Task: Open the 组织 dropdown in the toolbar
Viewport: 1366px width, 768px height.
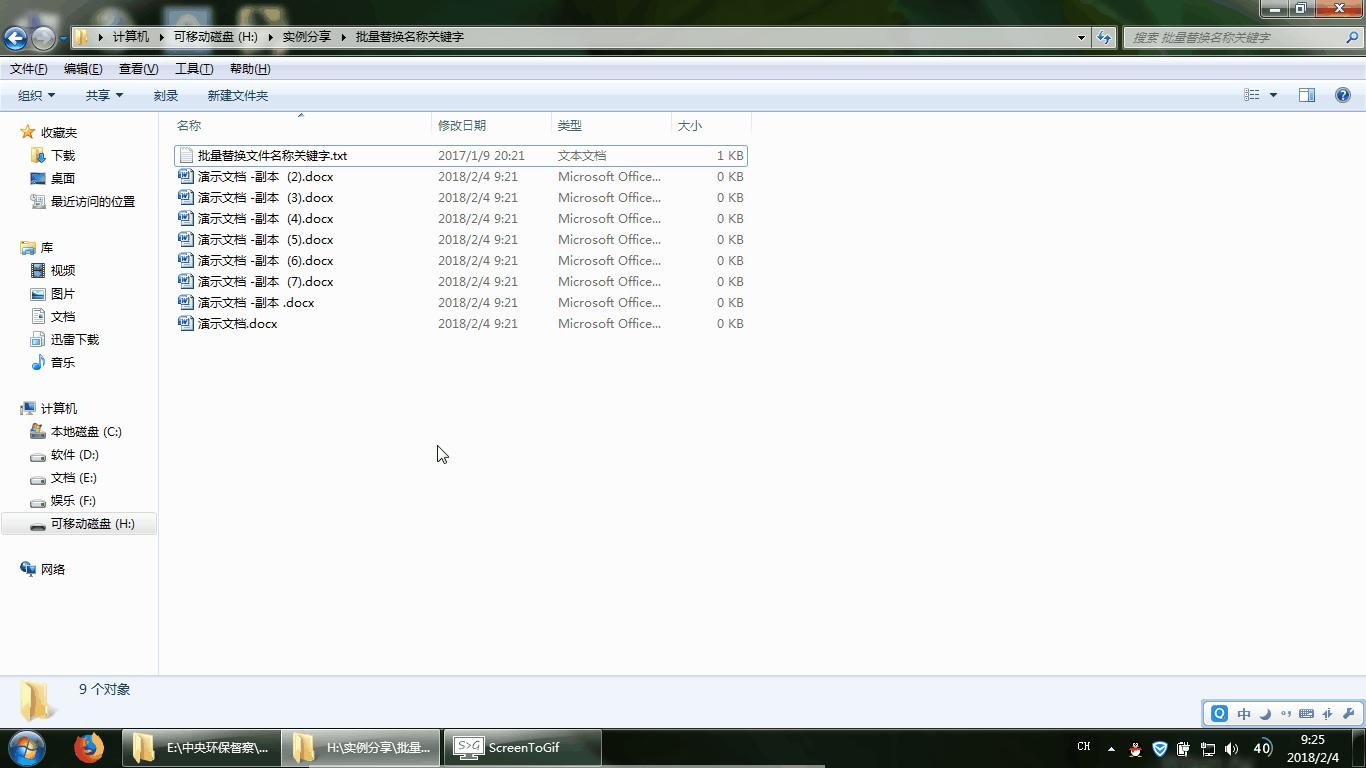Action: click(x=36, y=96)
